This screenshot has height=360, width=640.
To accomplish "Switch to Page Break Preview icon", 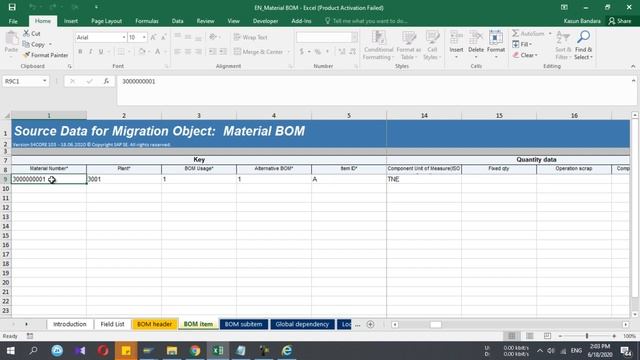I will click(x=547, y=336).
